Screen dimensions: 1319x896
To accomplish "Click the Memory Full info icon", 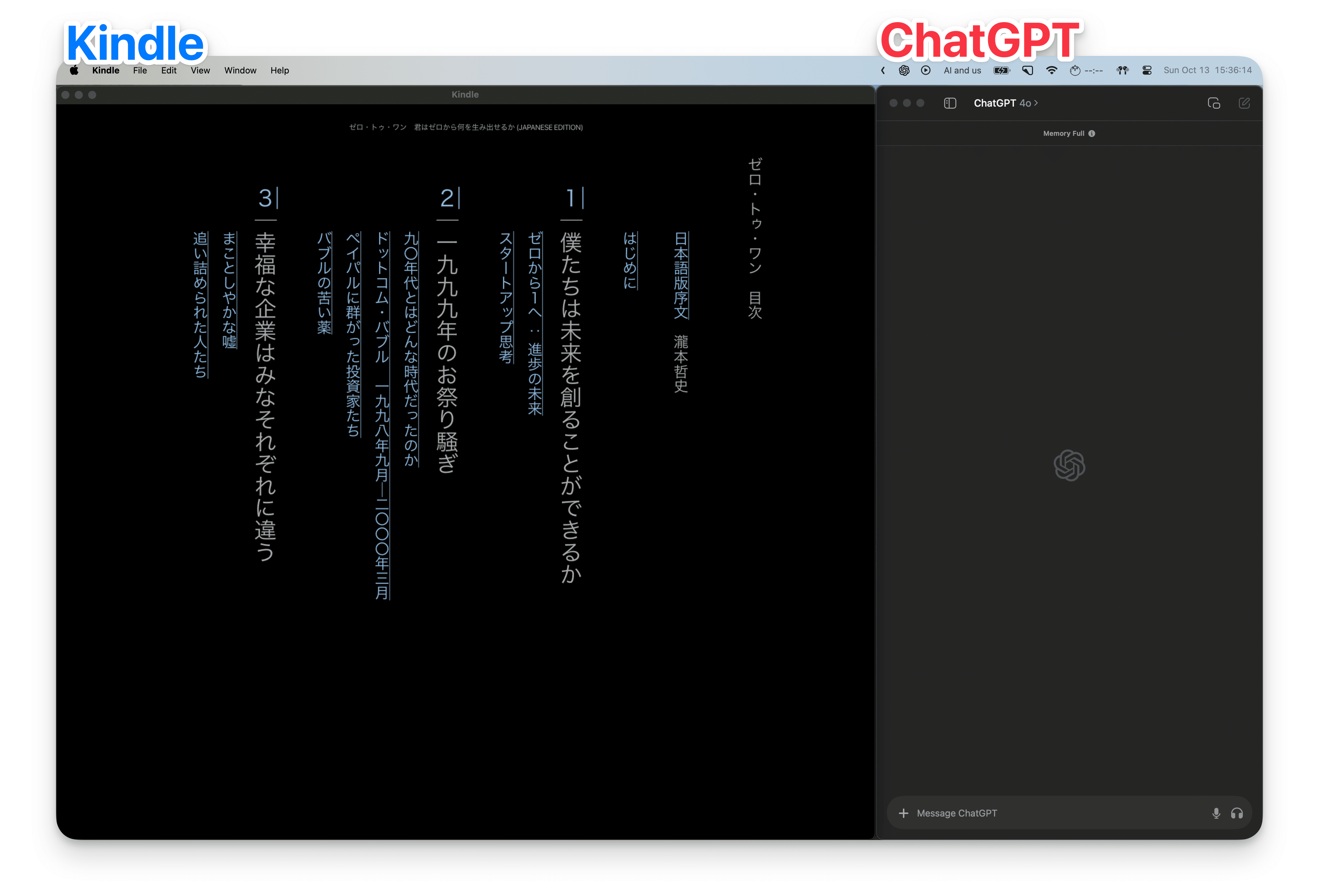I will pos(1091,133).
